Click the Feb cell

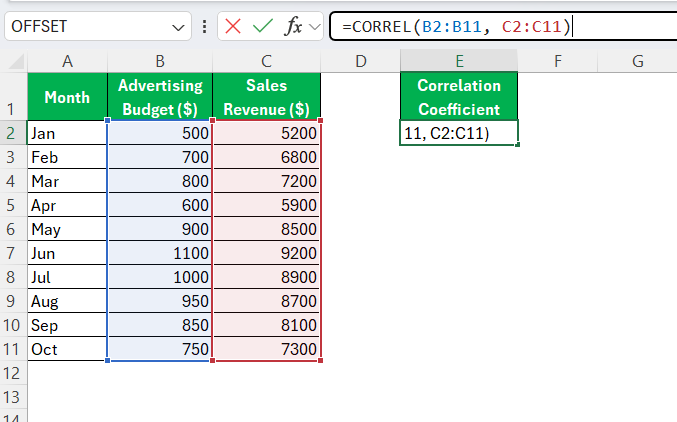[x=67, y=157]
